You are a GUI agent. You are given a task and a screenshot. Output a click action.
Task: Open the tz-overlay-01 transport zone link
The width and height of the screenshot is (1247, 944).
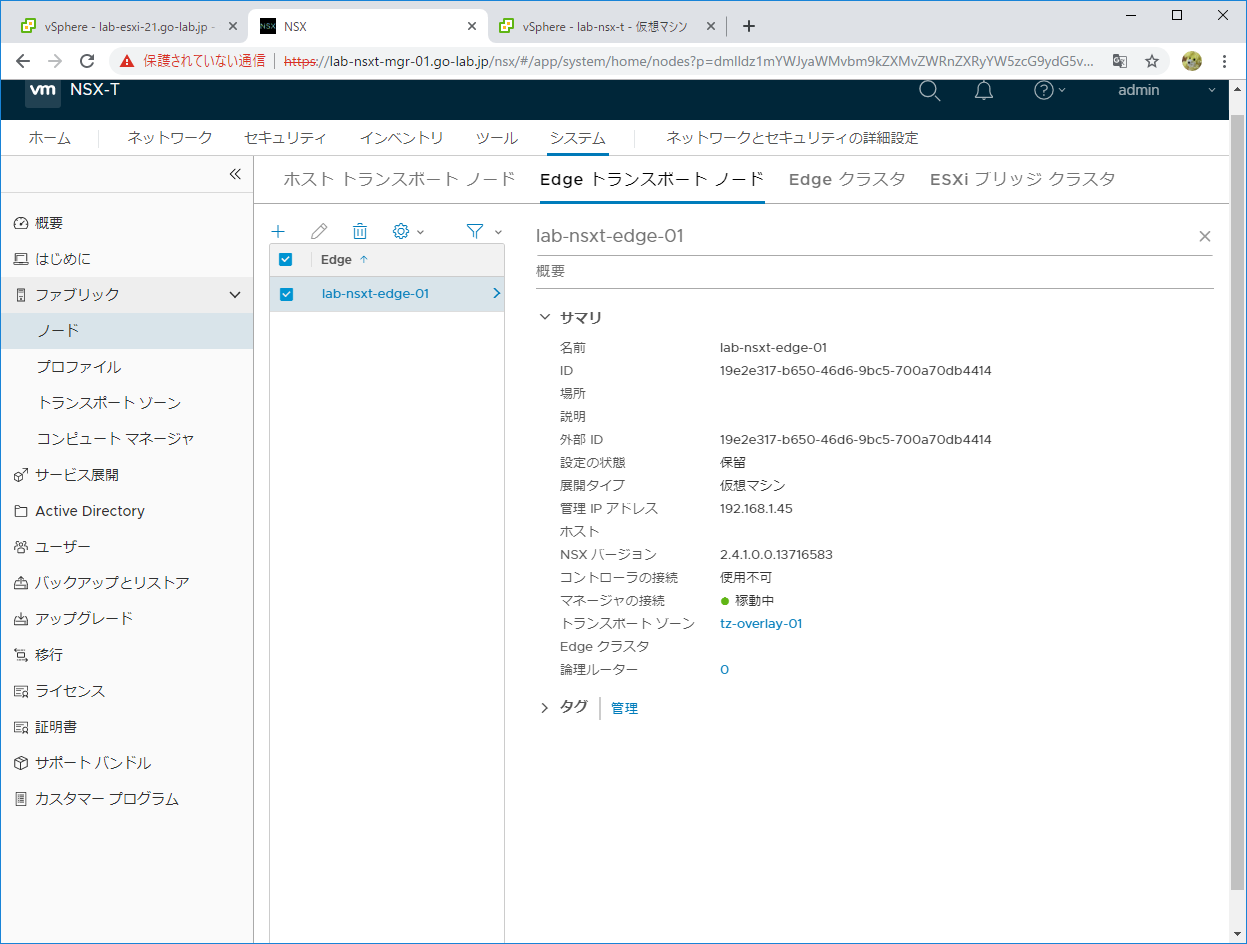pyautogui.click(x=761, y=623)
